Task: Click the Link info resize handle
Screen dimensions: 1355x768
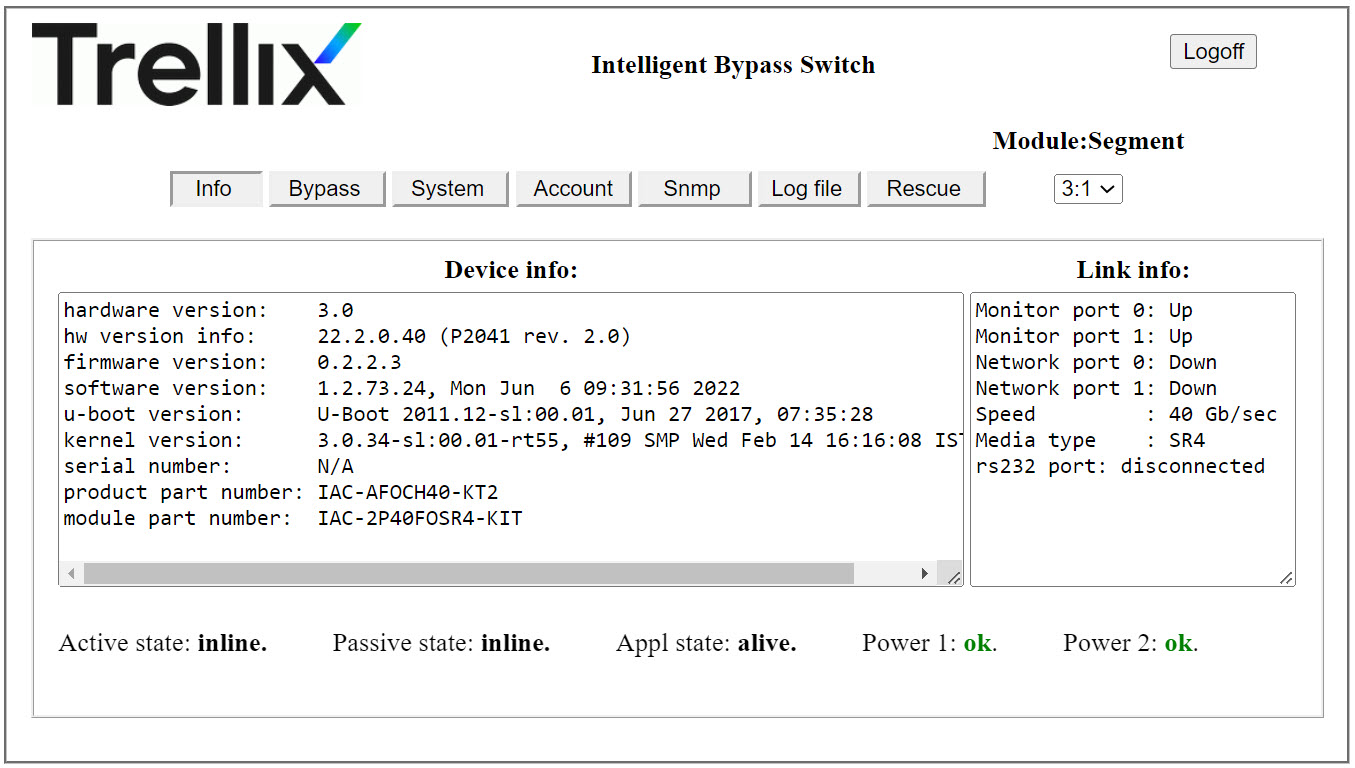Action: 1286,577
